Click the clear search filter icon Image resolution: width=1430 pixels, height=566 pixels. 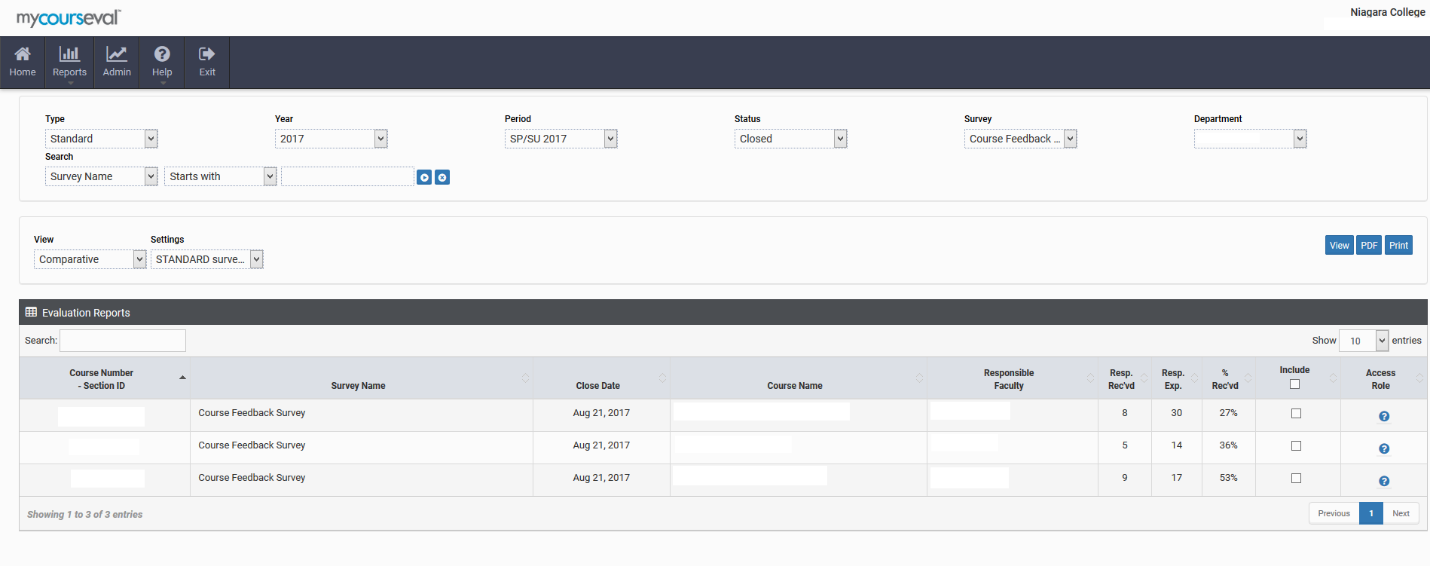coord(442,177)
